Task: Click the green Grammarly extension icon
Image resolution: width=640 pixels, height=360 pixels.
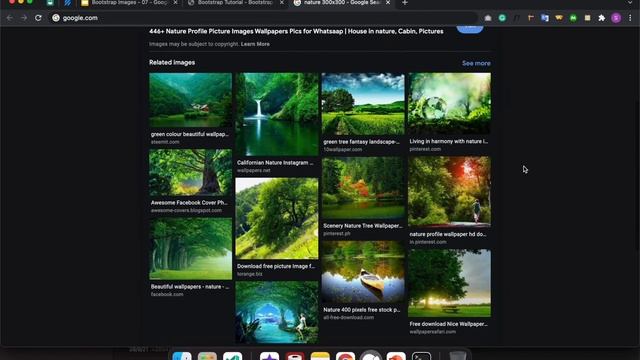Action: 502,18
